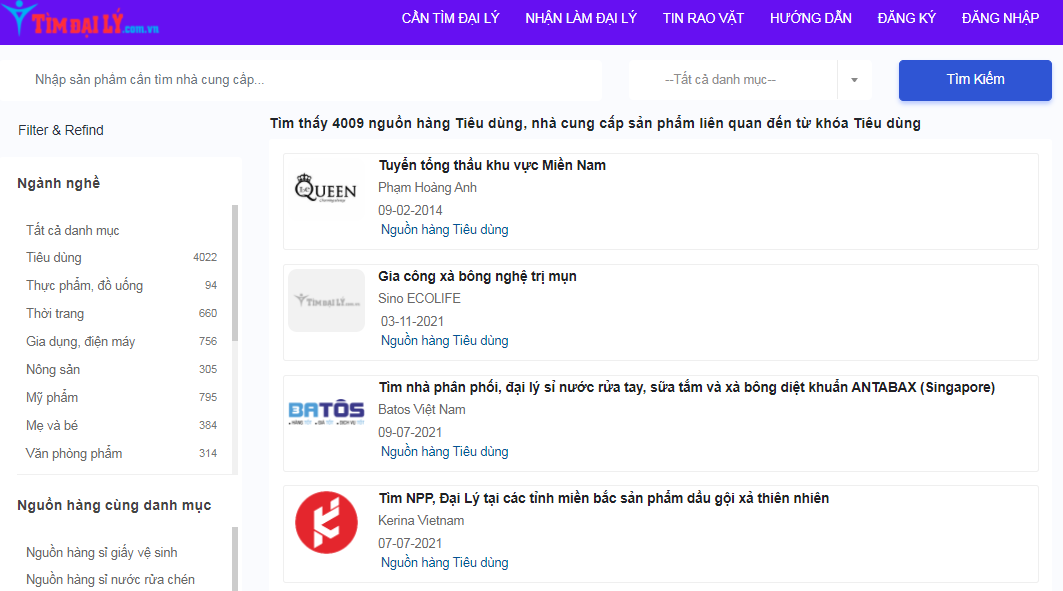Viewport: 1063px width, 591px height.
Task: Click the 'Ngành nghề' heading
Action: [x=58, y=183]
